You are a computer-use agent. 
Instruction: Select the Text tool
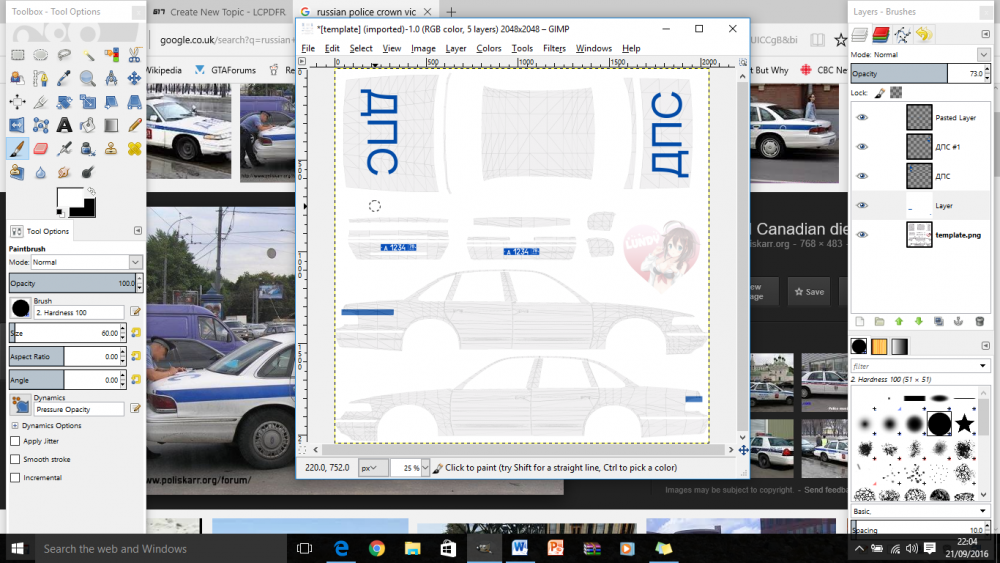(x=64, y=126)
